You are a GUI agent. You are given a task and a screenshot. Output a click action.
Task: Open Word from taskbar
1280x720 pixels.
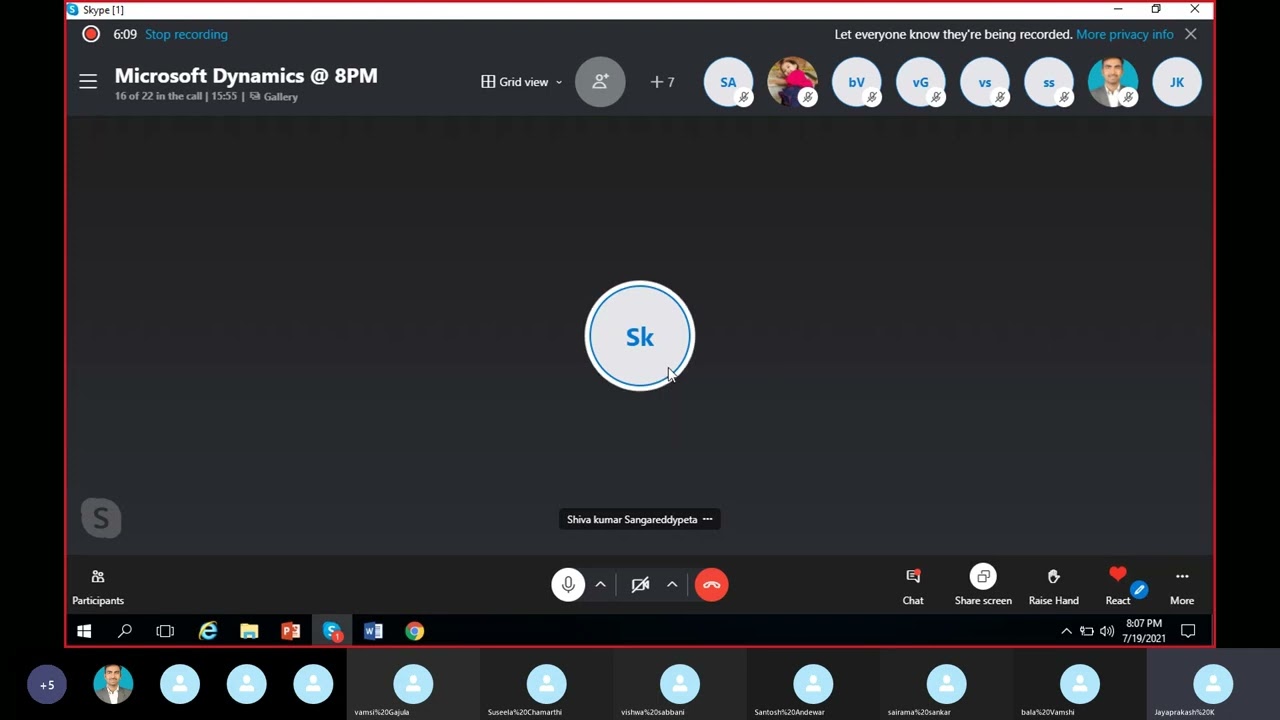pos(373,631)
